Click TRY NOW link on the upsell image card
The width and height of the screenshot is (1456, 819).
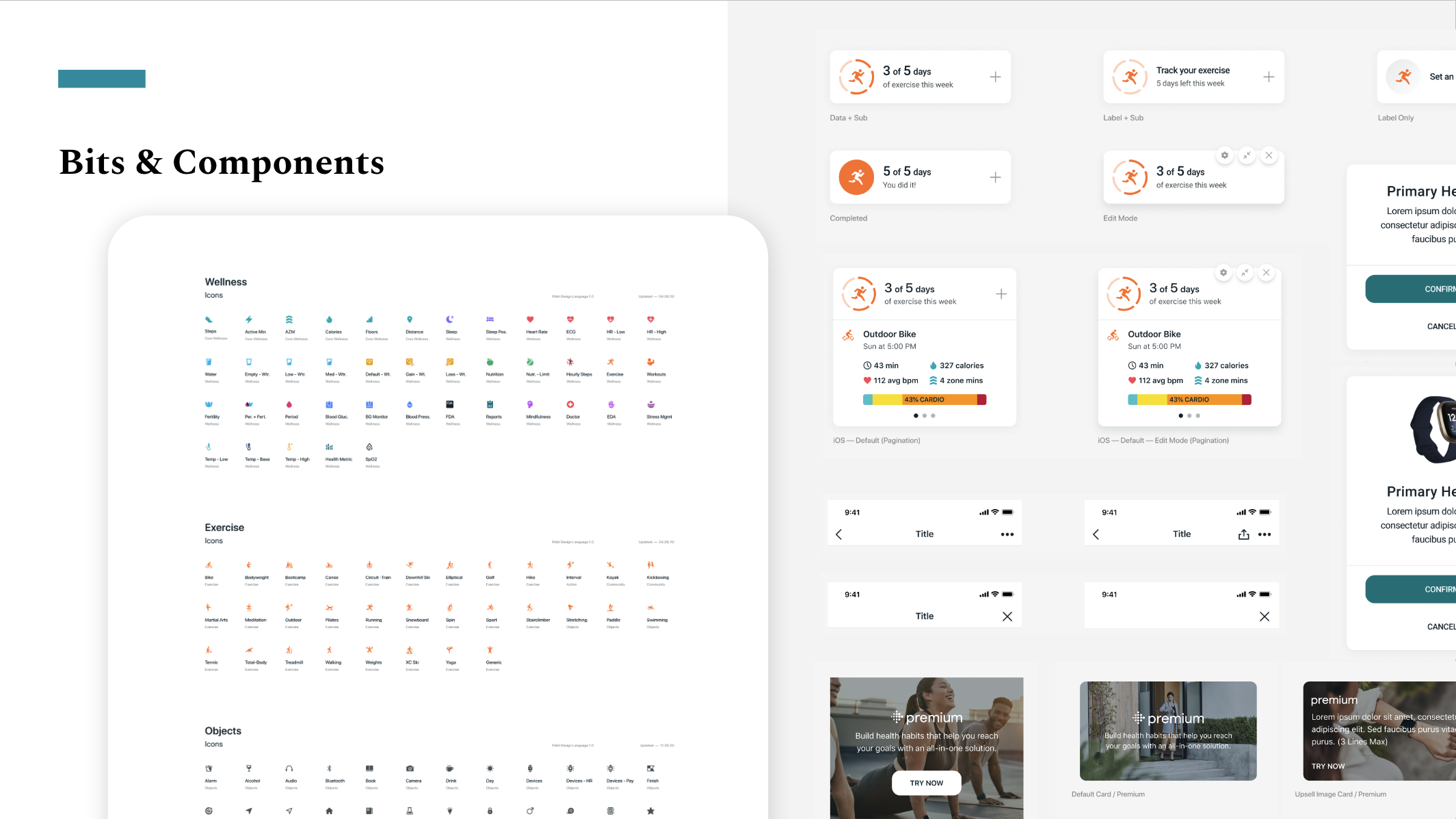pyautogui.click(x=1328, y=766)
